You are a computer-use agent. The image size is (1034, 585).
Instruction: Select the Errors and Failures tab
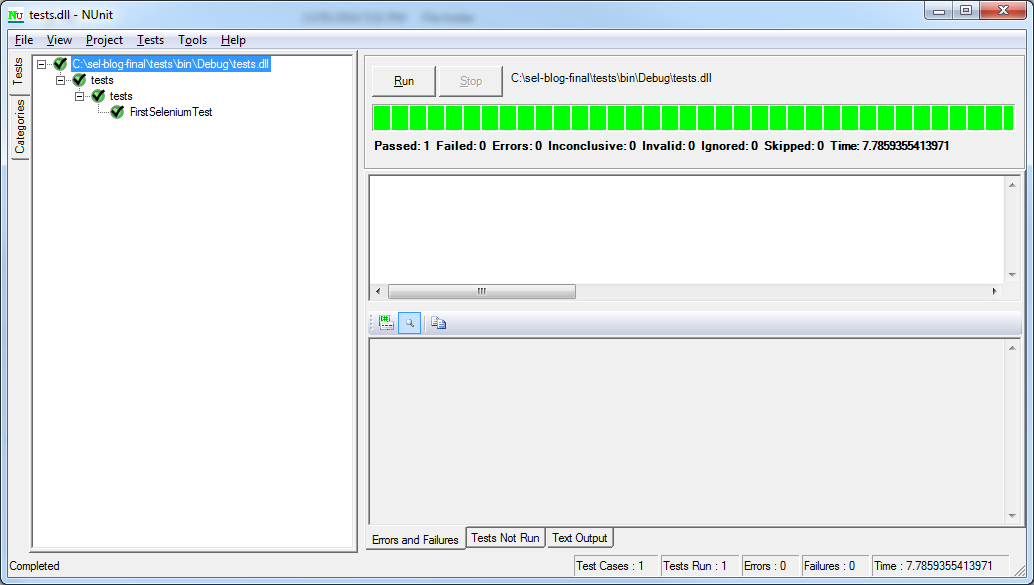pos(415,539)
